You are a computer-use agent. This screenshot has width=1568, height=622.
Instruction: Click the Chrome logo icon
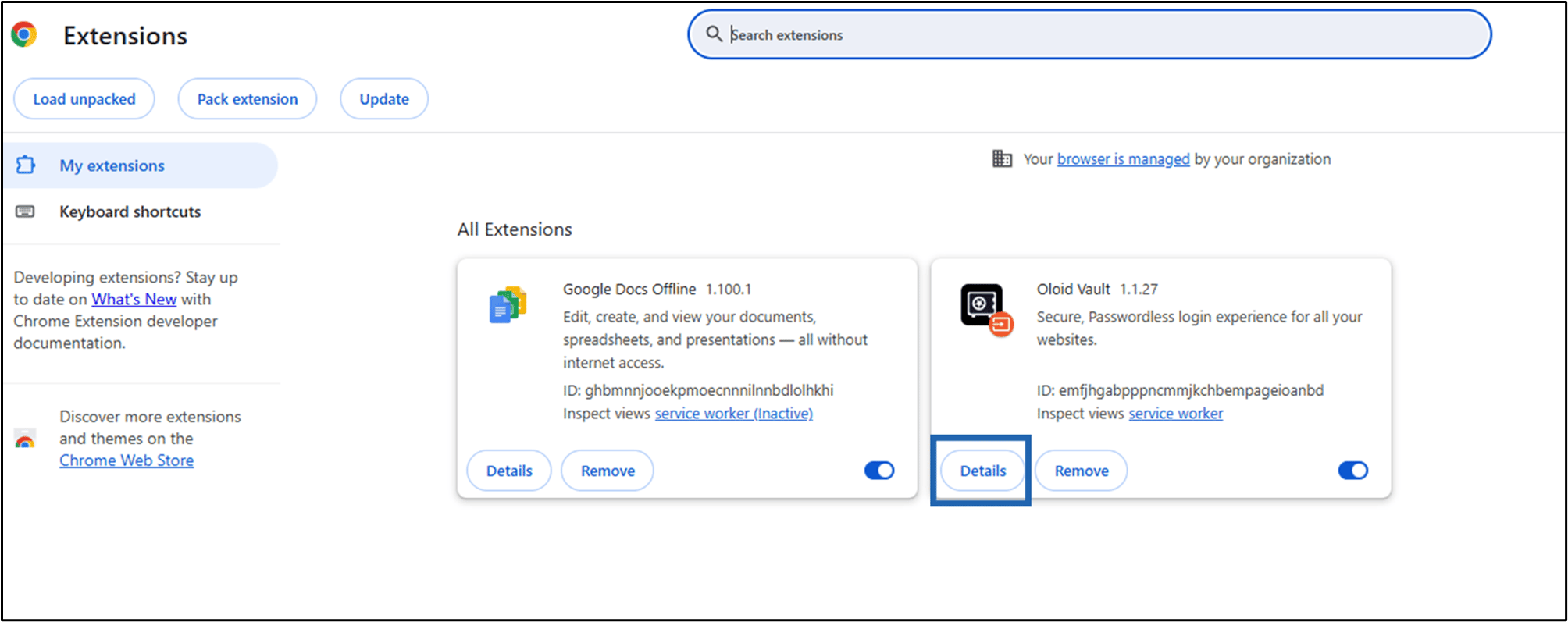click(24, 35)
